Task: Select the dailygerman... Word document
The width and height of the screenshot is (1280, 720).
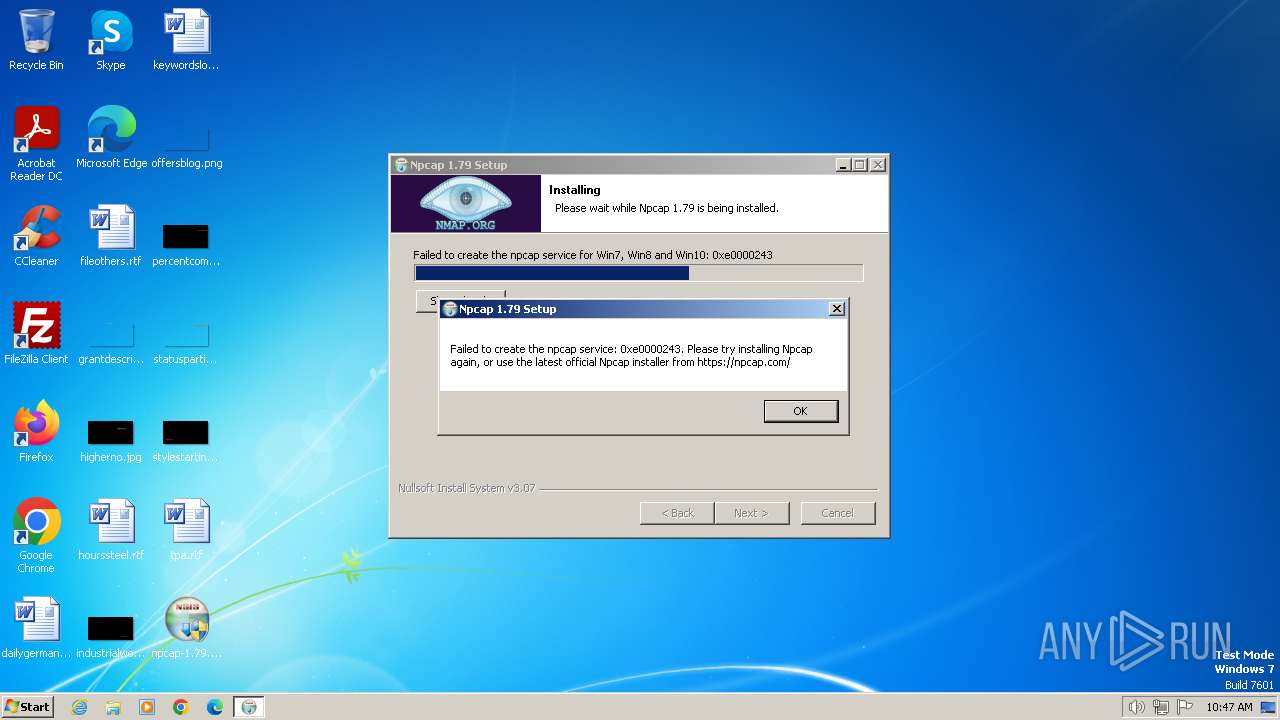Action: point(36,627)
